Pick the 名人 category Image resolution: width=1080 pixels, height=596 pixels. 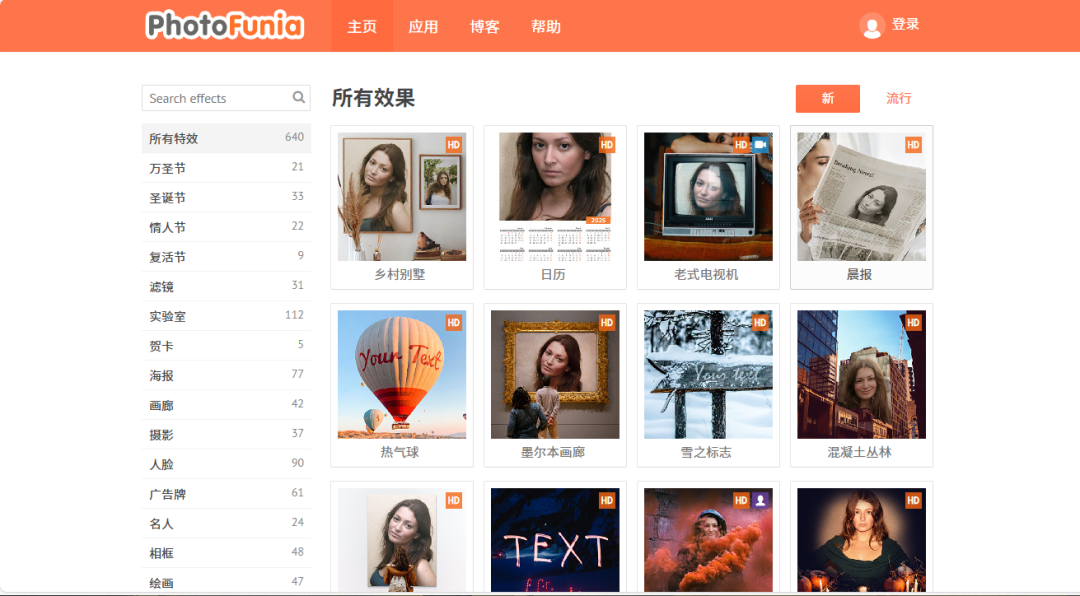(226, 523)
